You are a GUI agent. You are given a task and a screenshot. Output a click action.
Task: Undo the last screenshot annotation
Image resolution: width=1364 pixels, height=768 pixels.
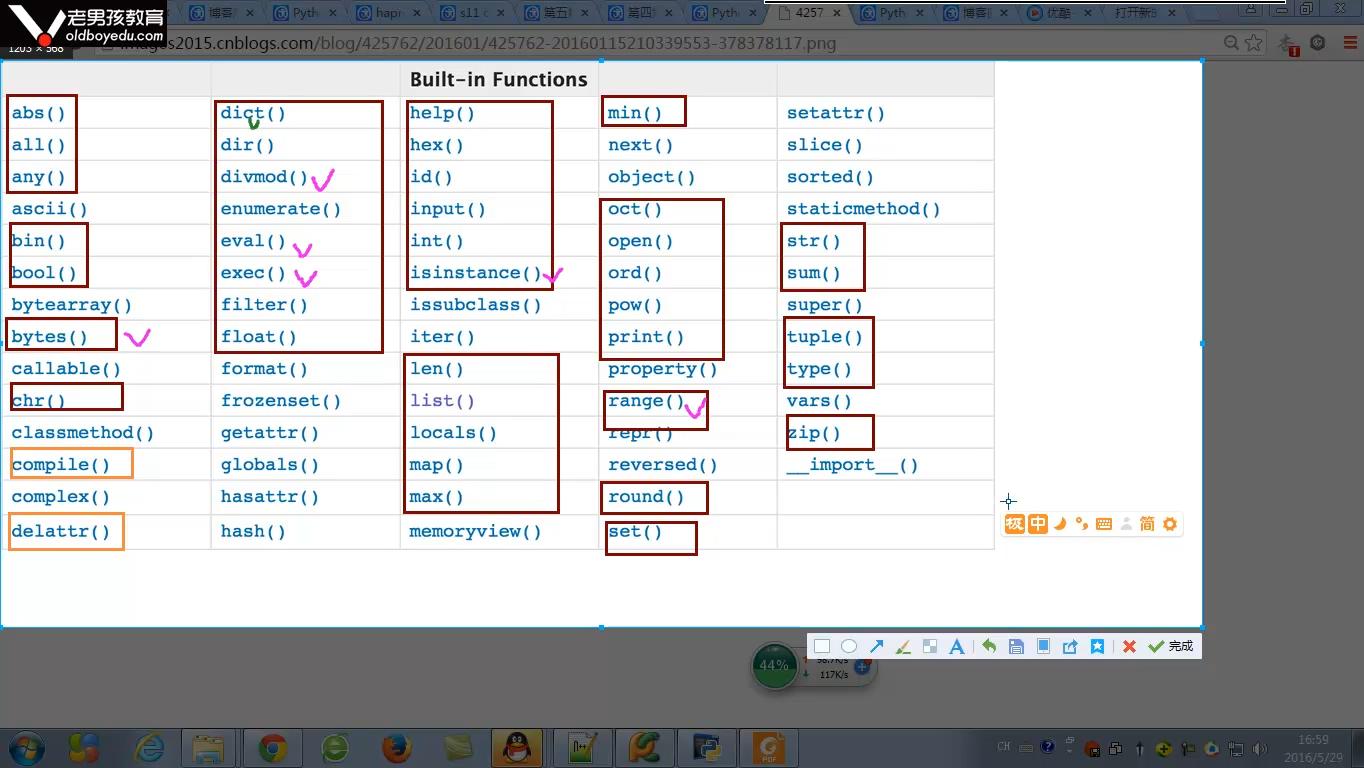coord(989,646)
